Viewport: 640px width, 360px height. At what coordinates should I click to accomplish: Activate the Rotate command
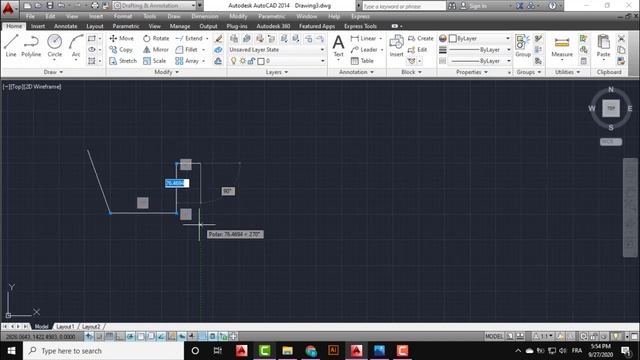click(156, 38)
